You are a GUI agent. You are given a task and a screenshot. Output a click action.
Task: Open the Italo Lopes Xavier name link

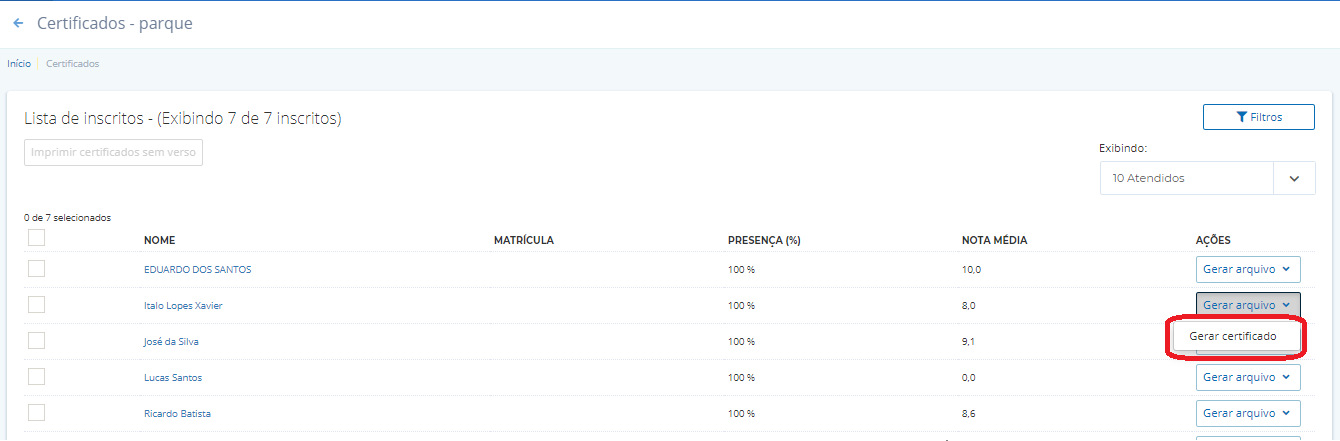point(183,306)
